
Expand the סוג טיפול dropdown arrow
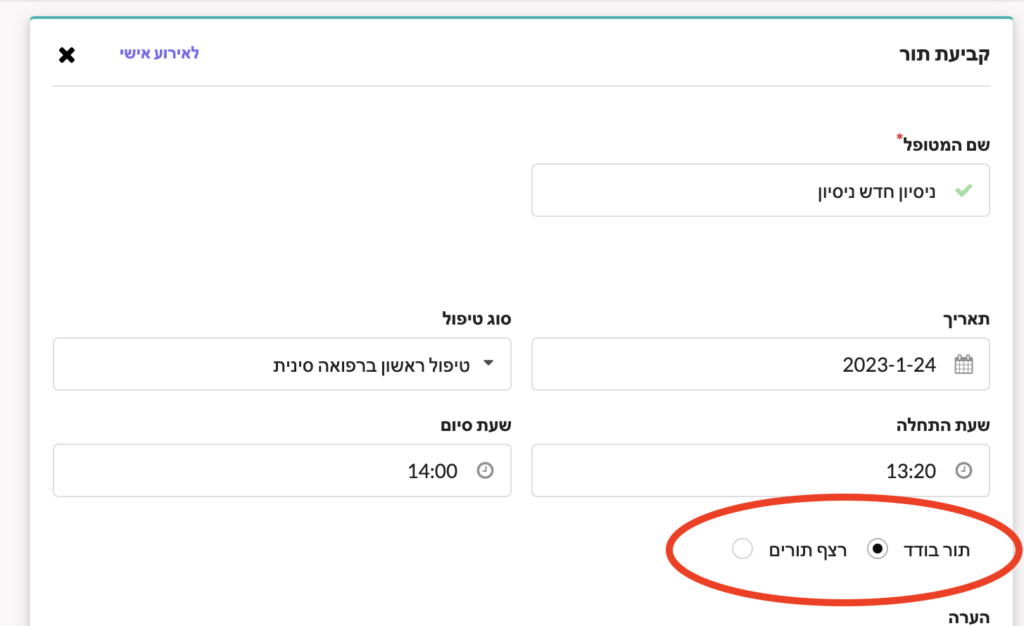[x=488, y=364]
